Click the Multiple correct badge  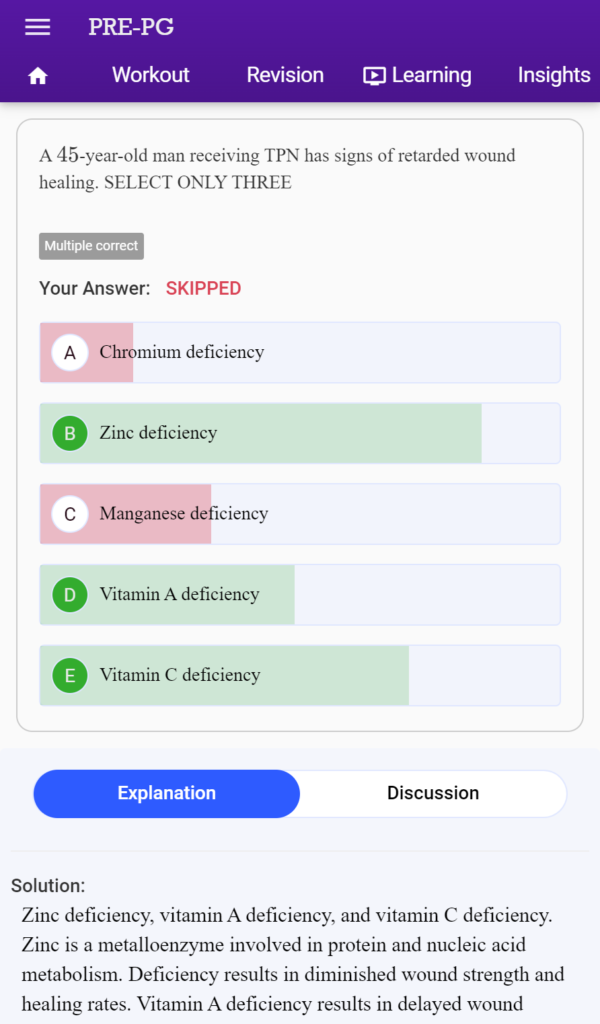[x=91, y=246]
